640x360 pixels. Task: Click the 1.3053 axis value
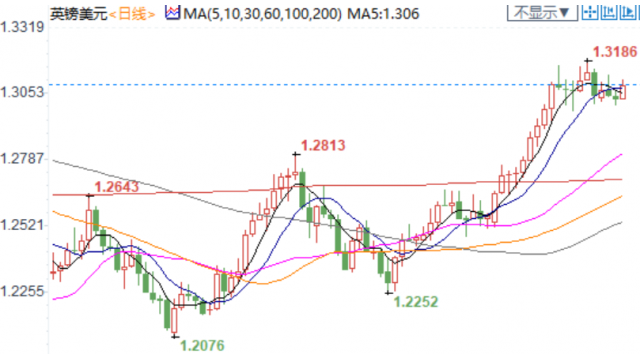(x=22, y=92)
